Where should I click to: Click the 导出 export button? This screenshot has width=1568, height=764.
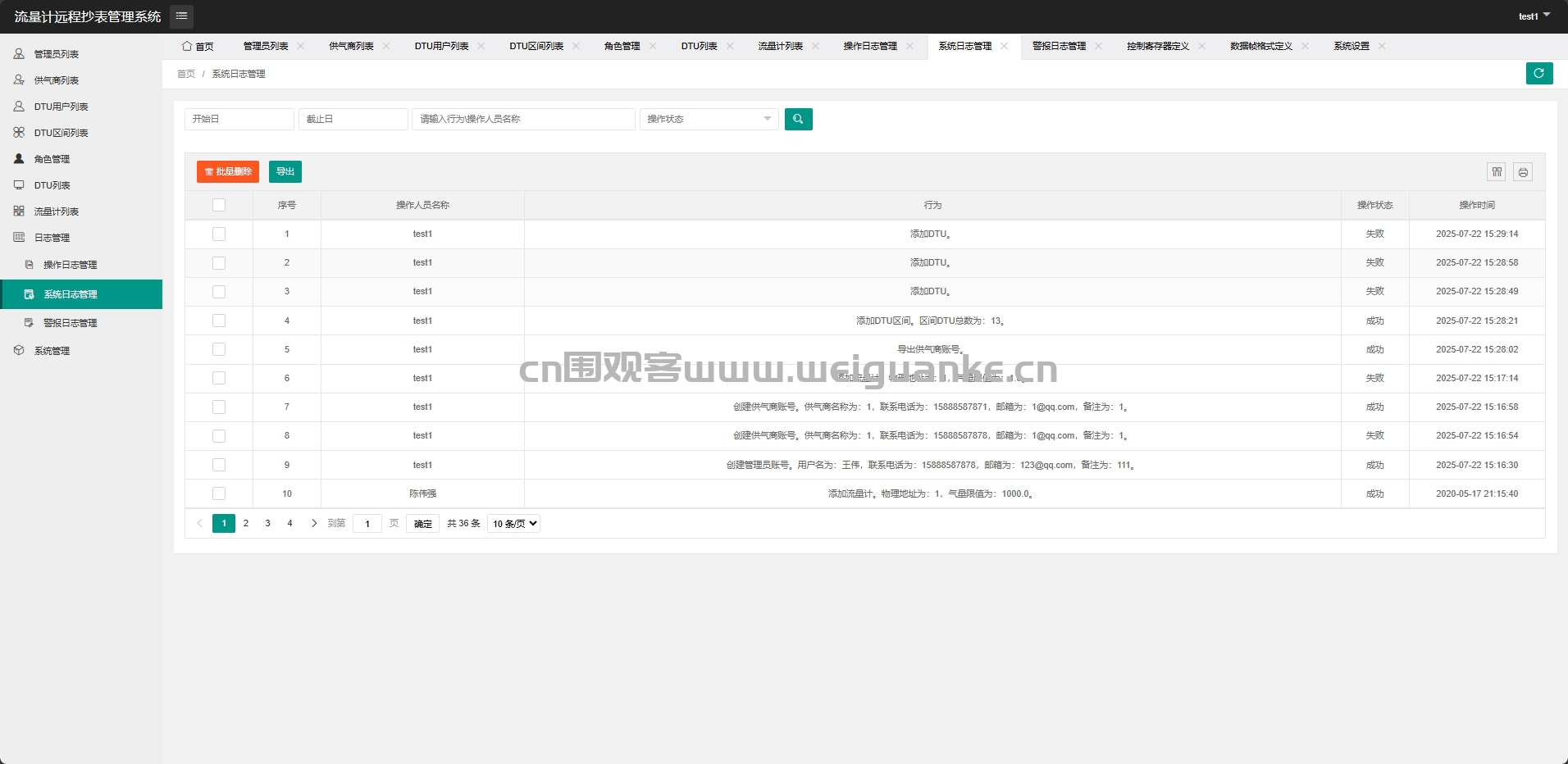pyautogui.click(x=285, y=171)
